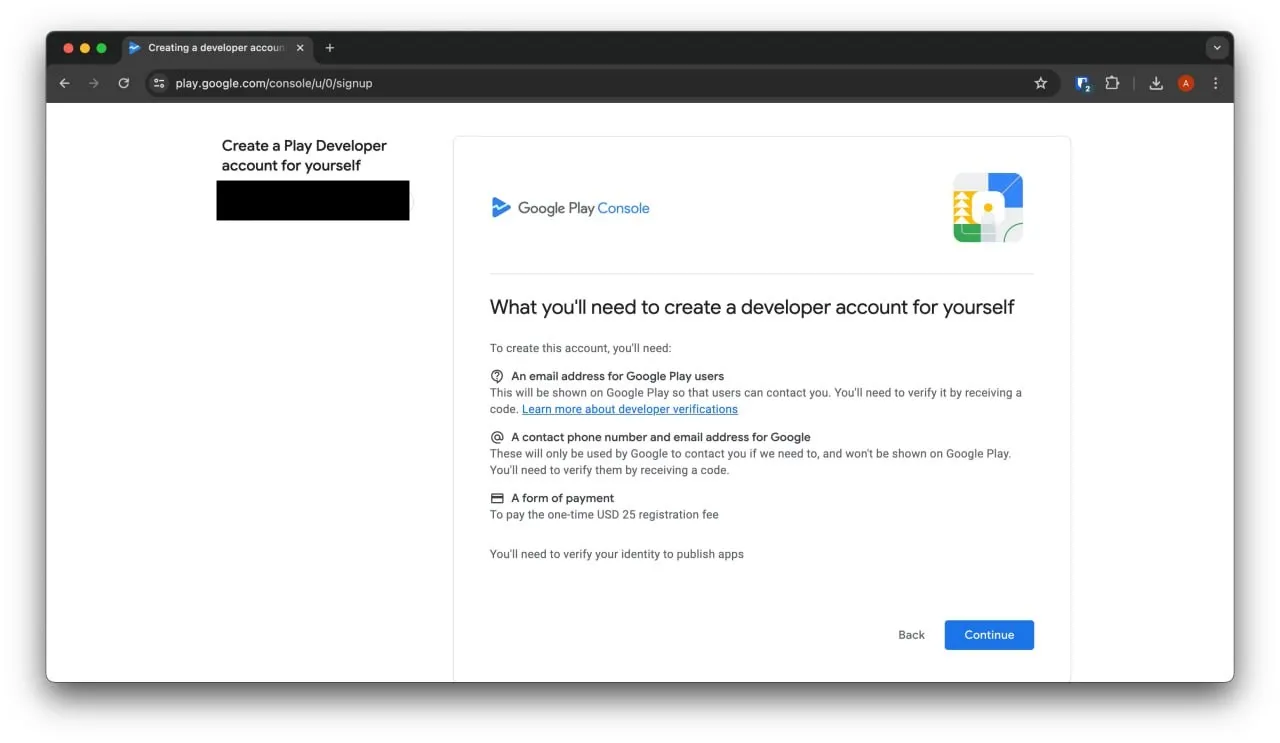Open a new tab with plus icon
Viewport: 1280px width, 743px height.
[x=330, y=48]
